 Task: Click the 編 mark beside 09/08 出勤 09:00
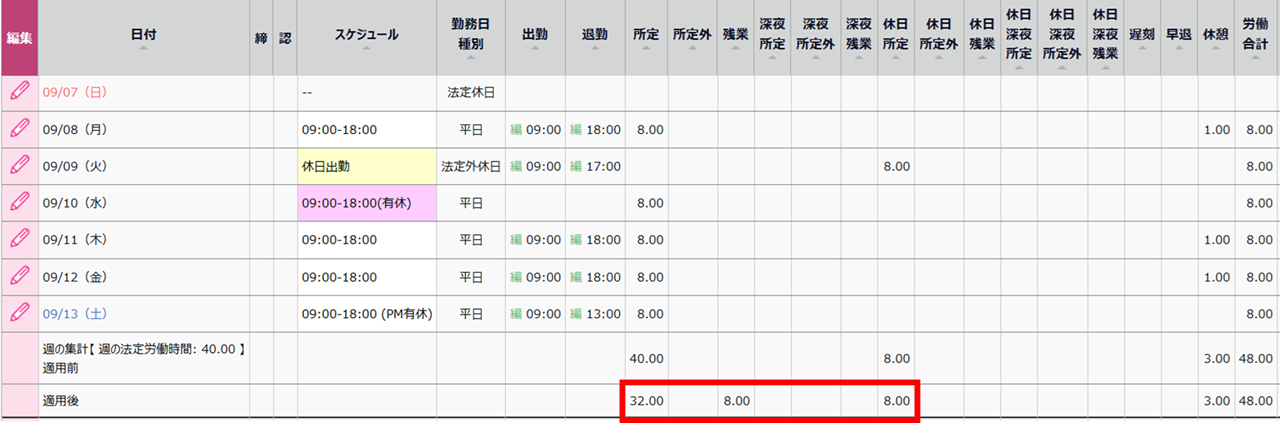[517, 130]
